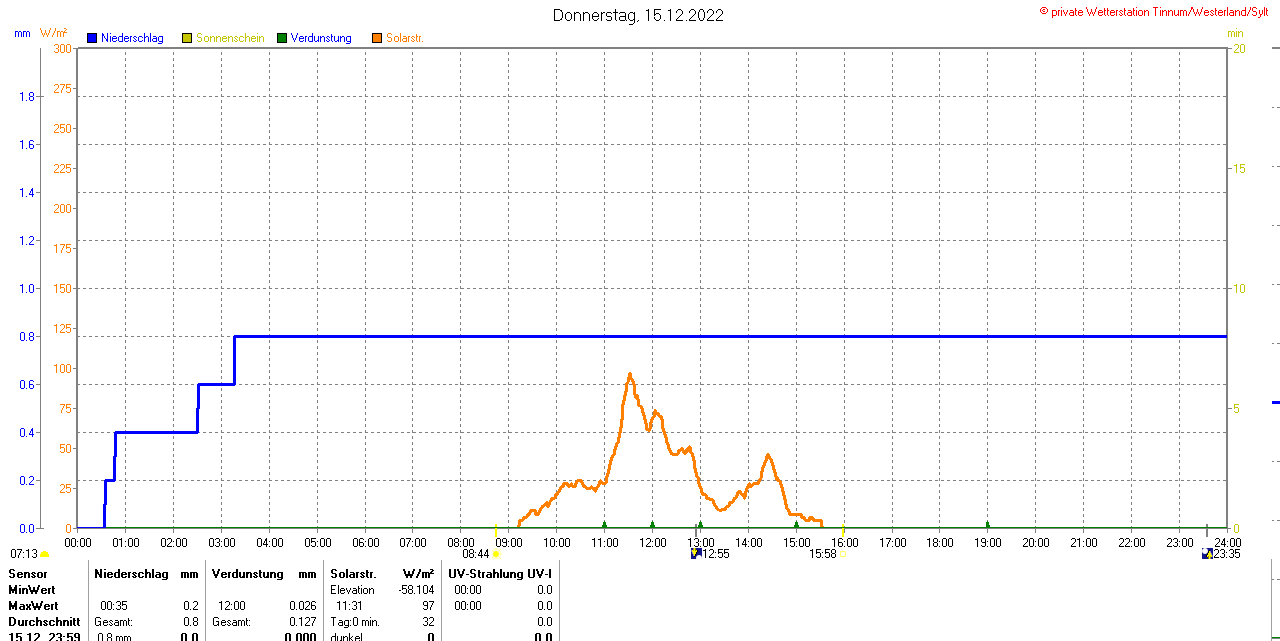Click the MaxWert row label in table
Image resolution: width=1280 pixels, height=641 pixels.
pyautogui.click(x=33, y=606)
